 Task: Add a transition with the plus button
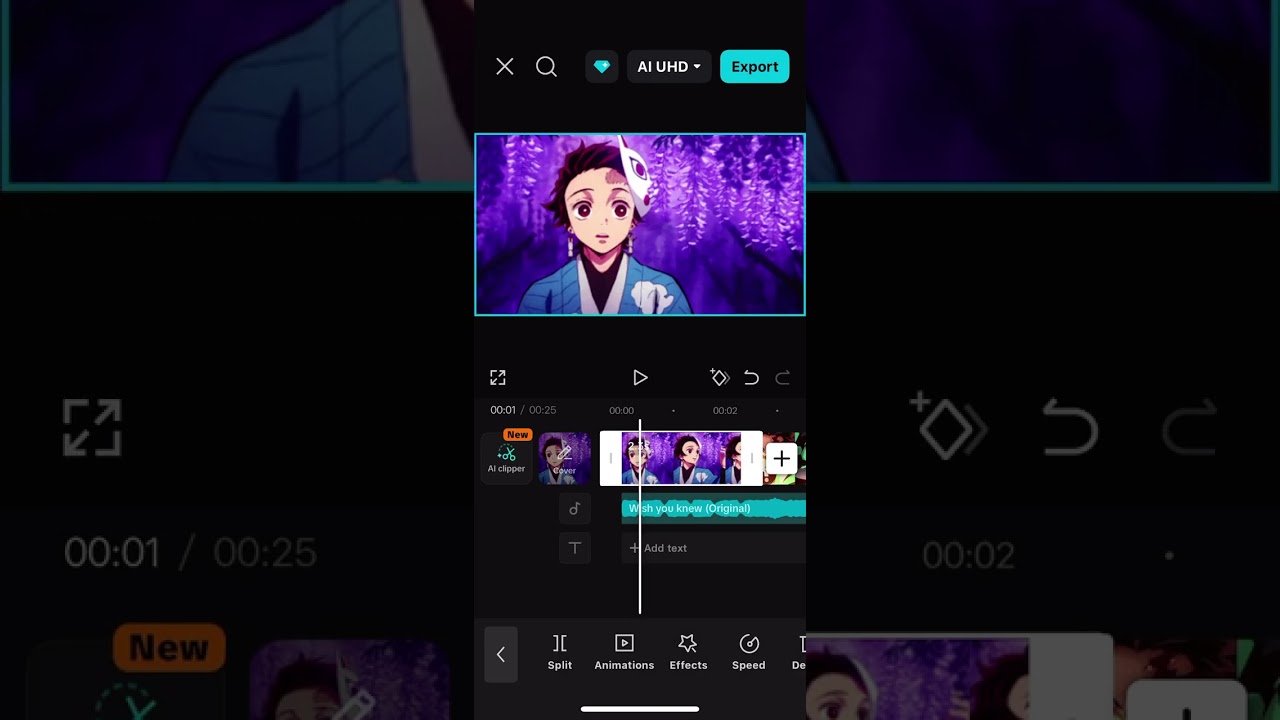point(781,459)
